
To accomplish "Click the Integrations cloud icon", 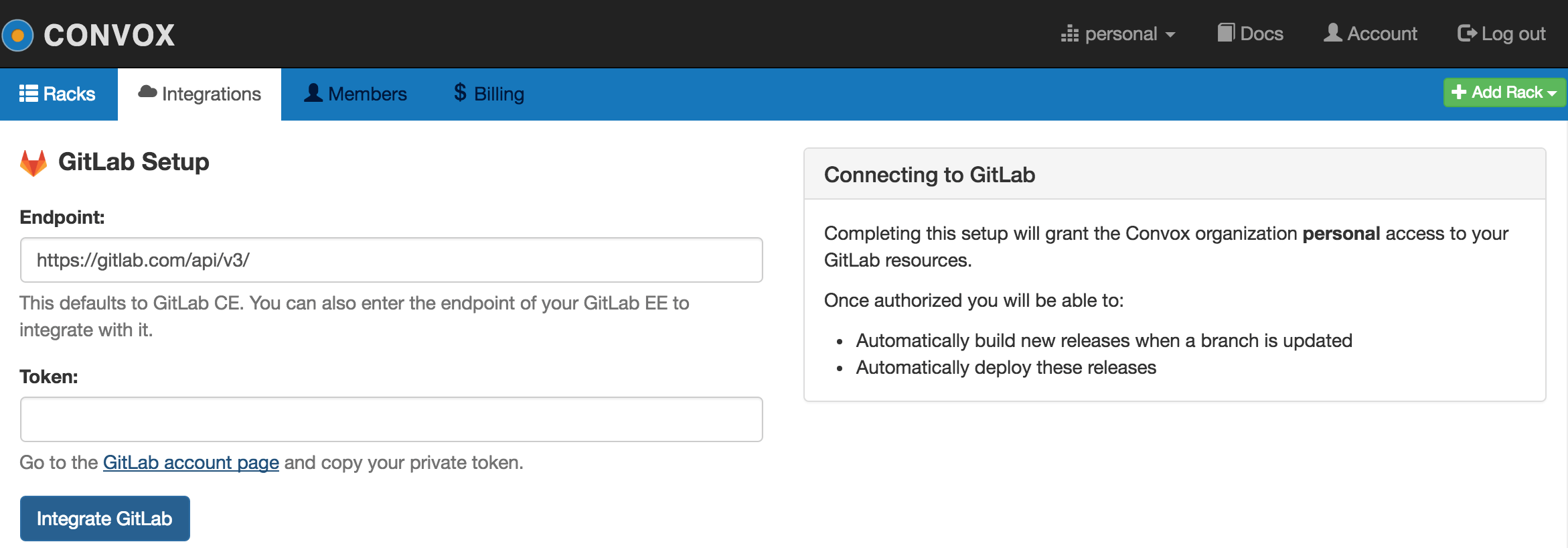I will (147, 92).
